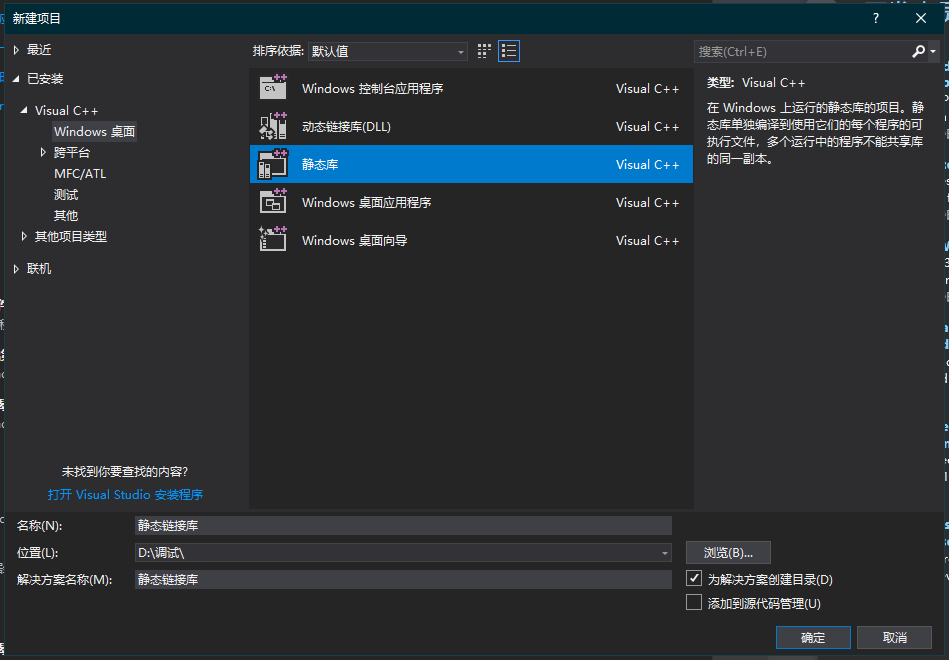Click the Windows 桌面向导 template icon
This screenshot has height=660, width=949.
point(273,240)
